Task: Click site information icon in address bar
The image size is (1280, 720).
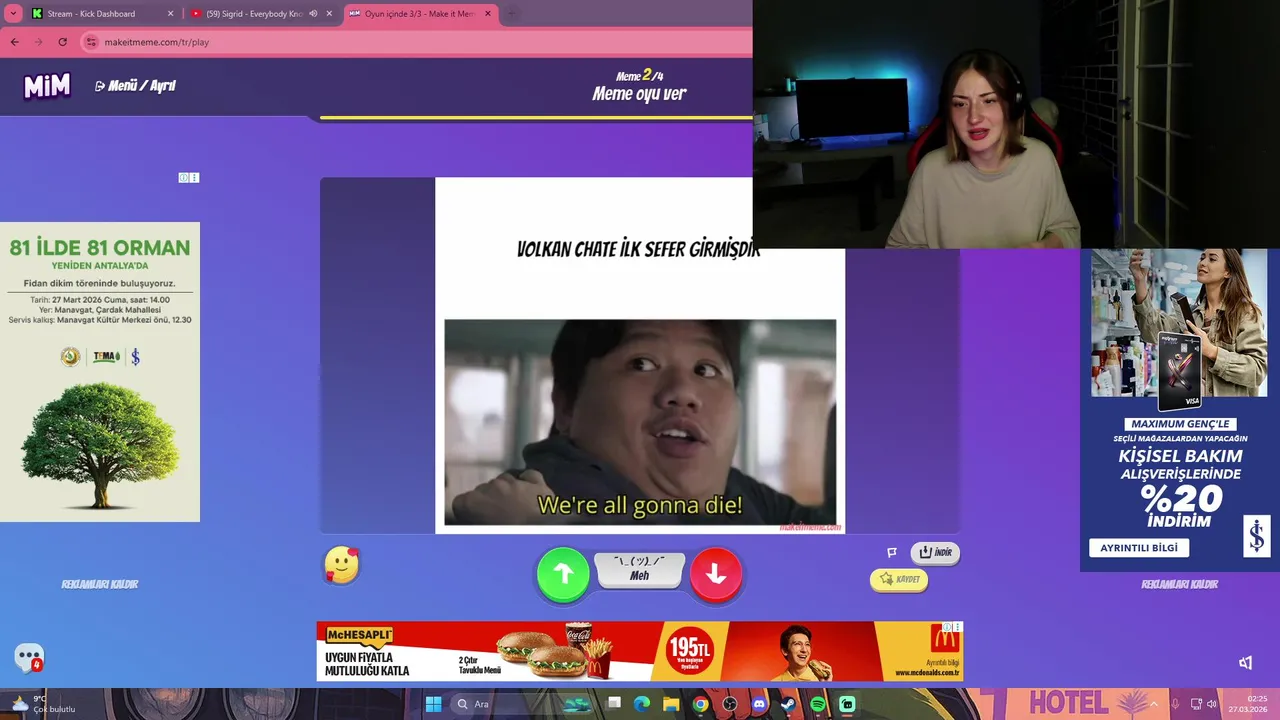Action: [91, 42]
